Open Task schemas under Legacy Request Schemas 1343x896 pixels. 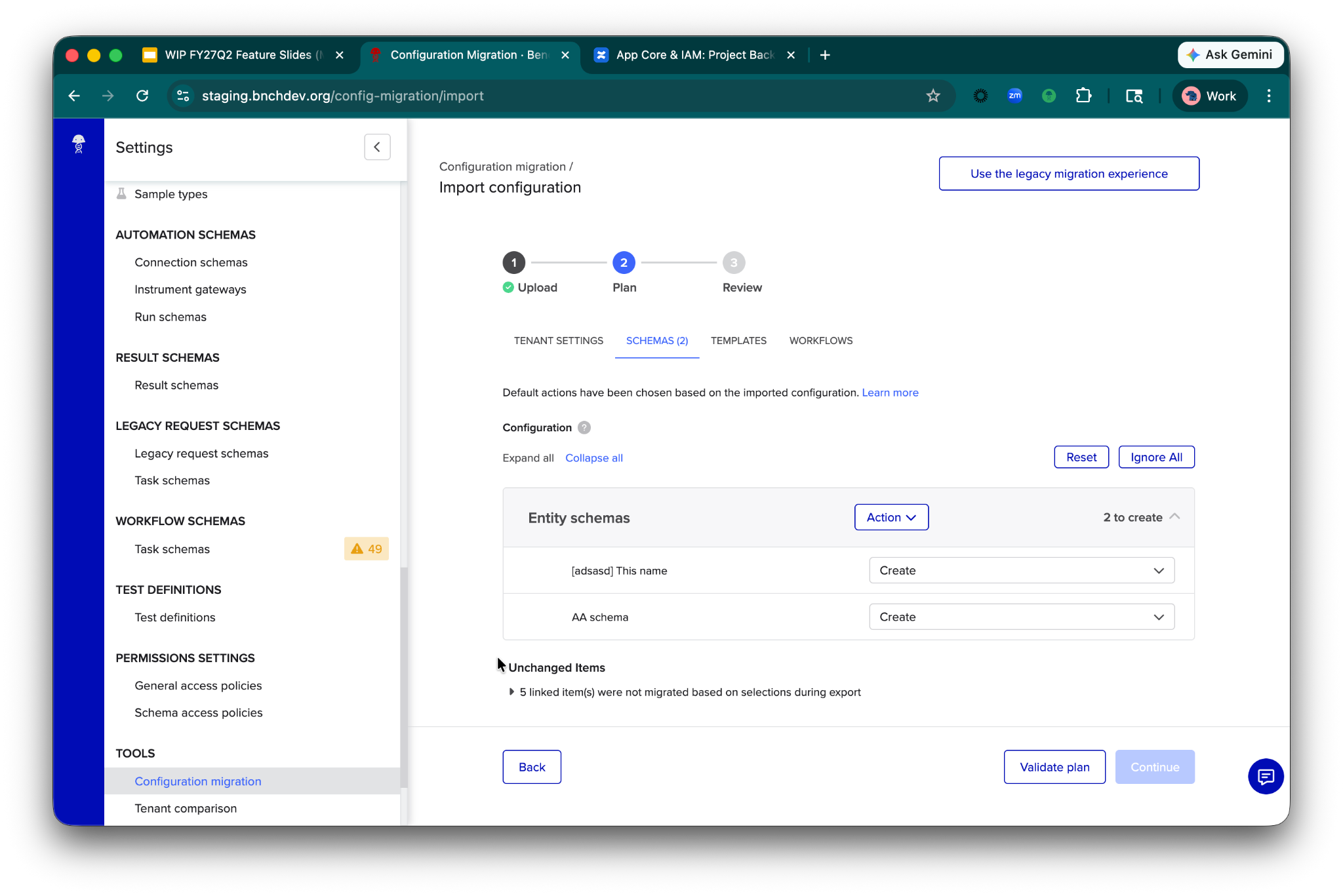coord(172,480)
